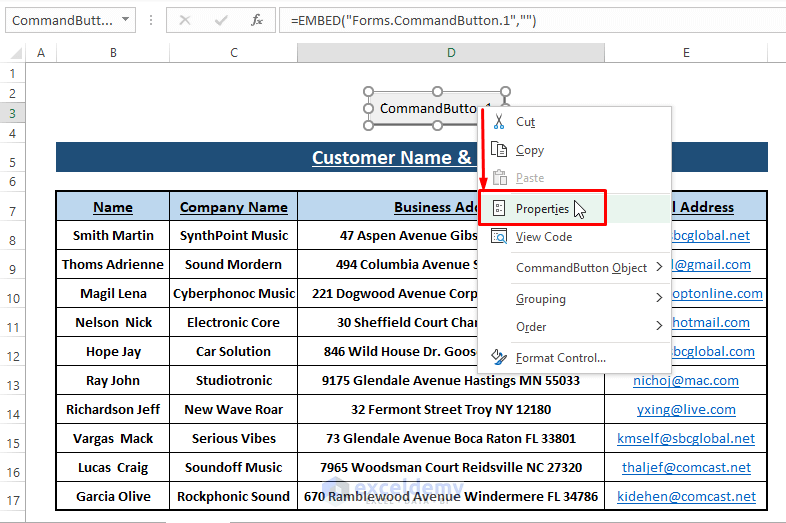The image size is (786, 523).
Task: Click the Format Control icon
Action: point(498,358)
